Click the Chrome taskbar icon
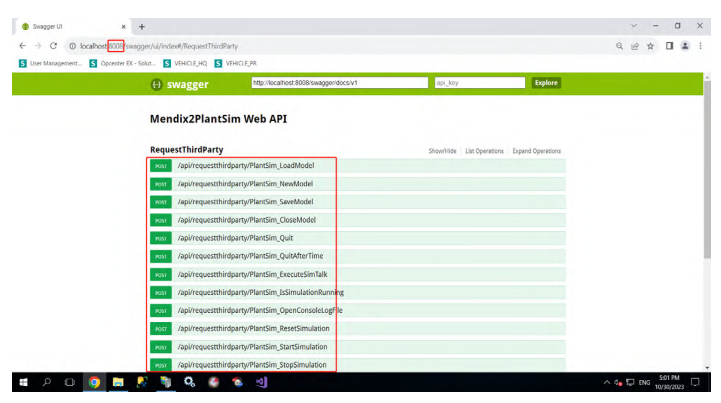721x403 pixels. tap(94, 382)
